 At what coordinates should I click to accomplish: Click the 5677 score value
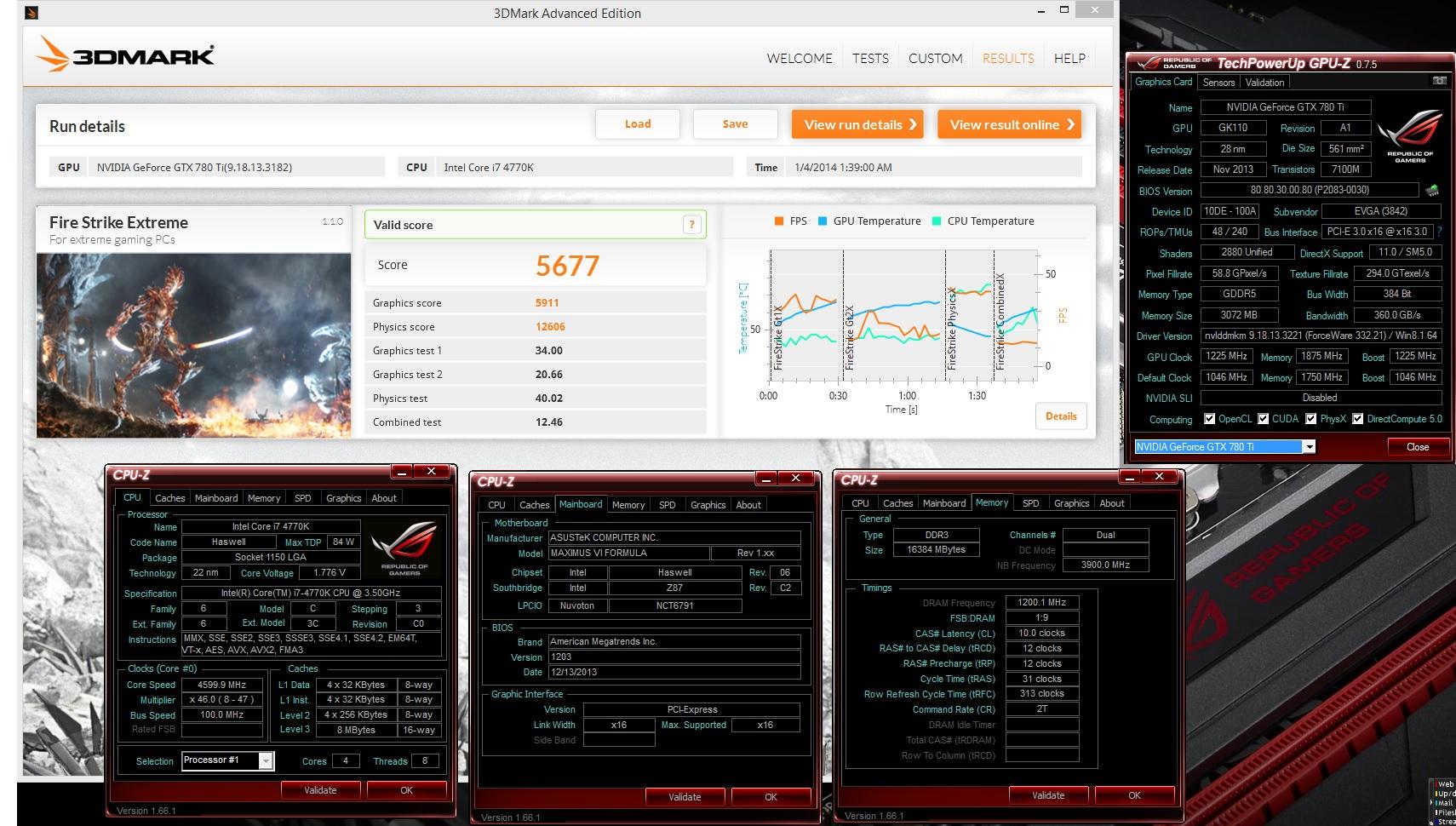coord(567,266)
